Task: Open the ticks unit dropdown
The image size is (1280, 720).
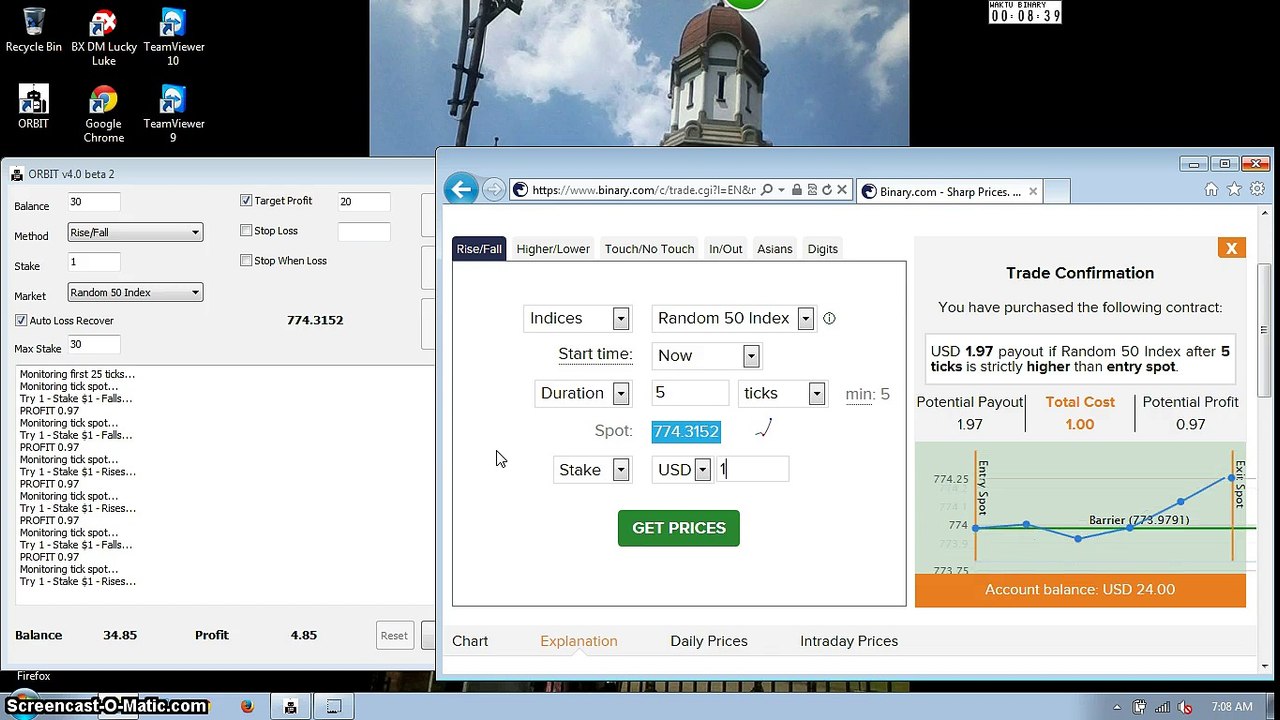Action: pos(782,393)
